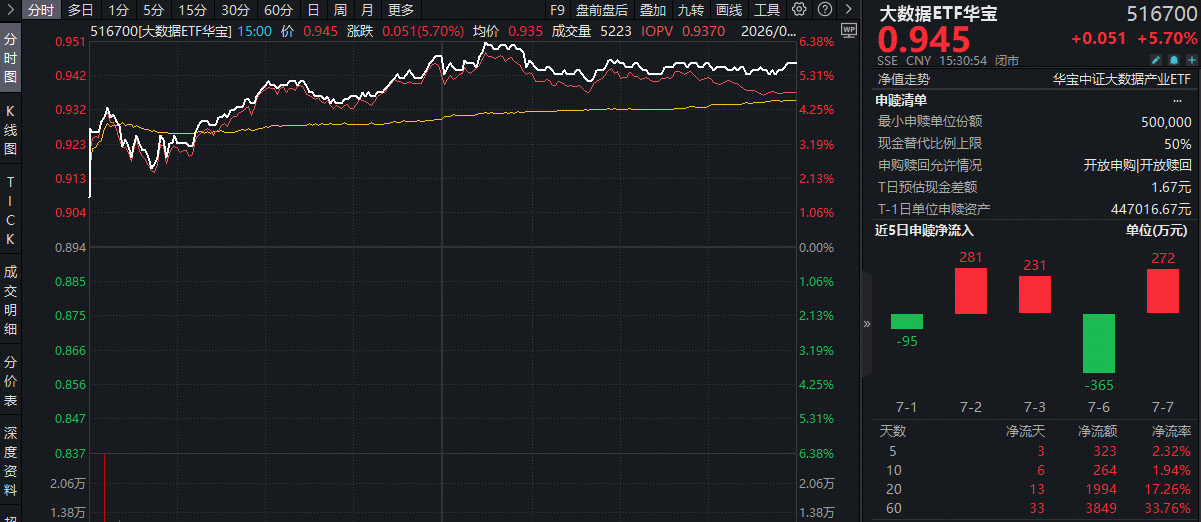Image resolution: width=1201 pixels, height=522 pixels.
Task: Click 516700[大数据ETF华宝] chart label
Action: [161, 31]
